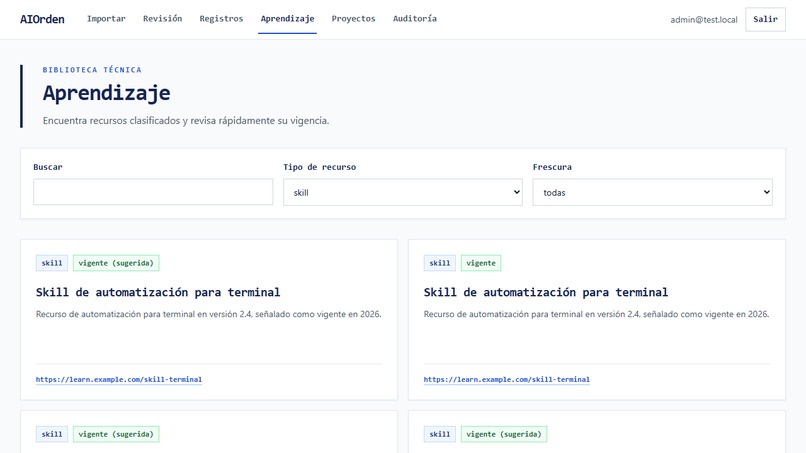The width and height of the screenshot is (806, 453).
Task: Go to the Importar tab
Action: tap(106, 19)
